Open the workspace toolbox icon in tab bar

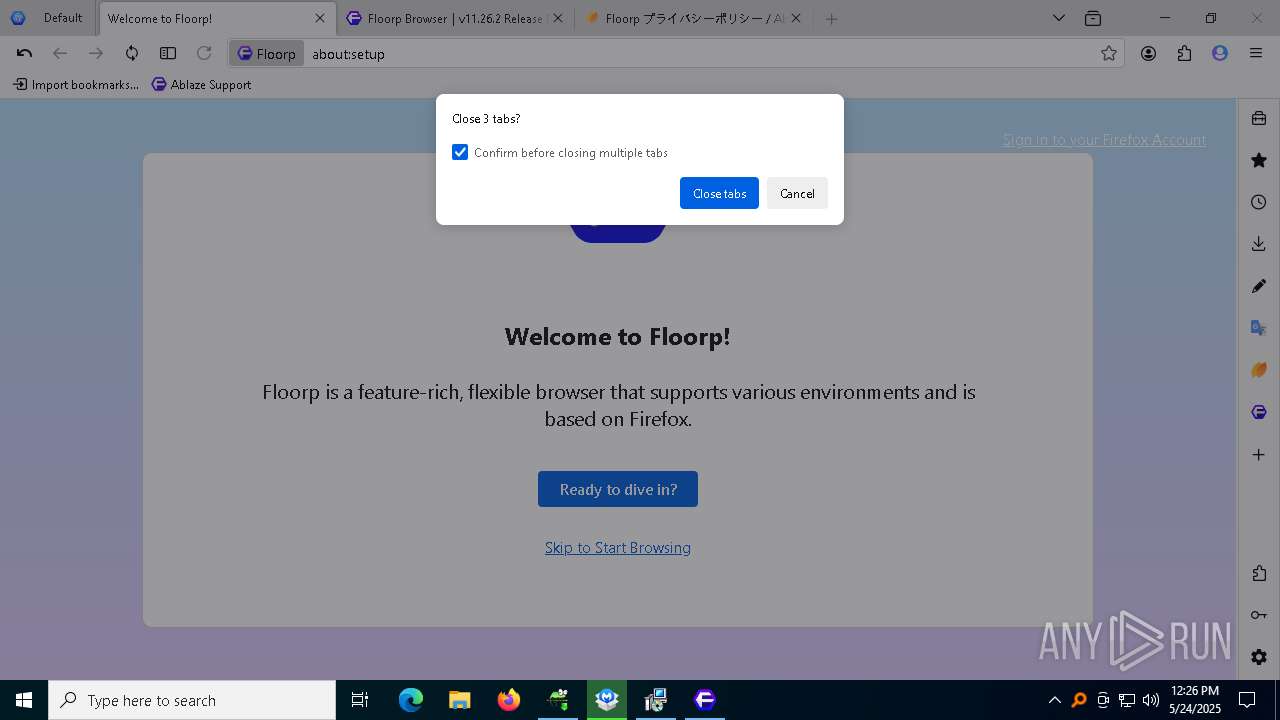tap(1093, 18)
